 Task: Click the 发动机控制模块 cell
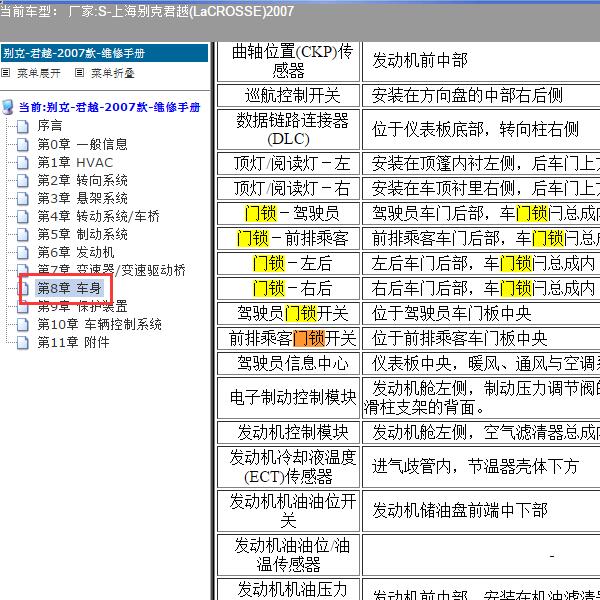289,432
